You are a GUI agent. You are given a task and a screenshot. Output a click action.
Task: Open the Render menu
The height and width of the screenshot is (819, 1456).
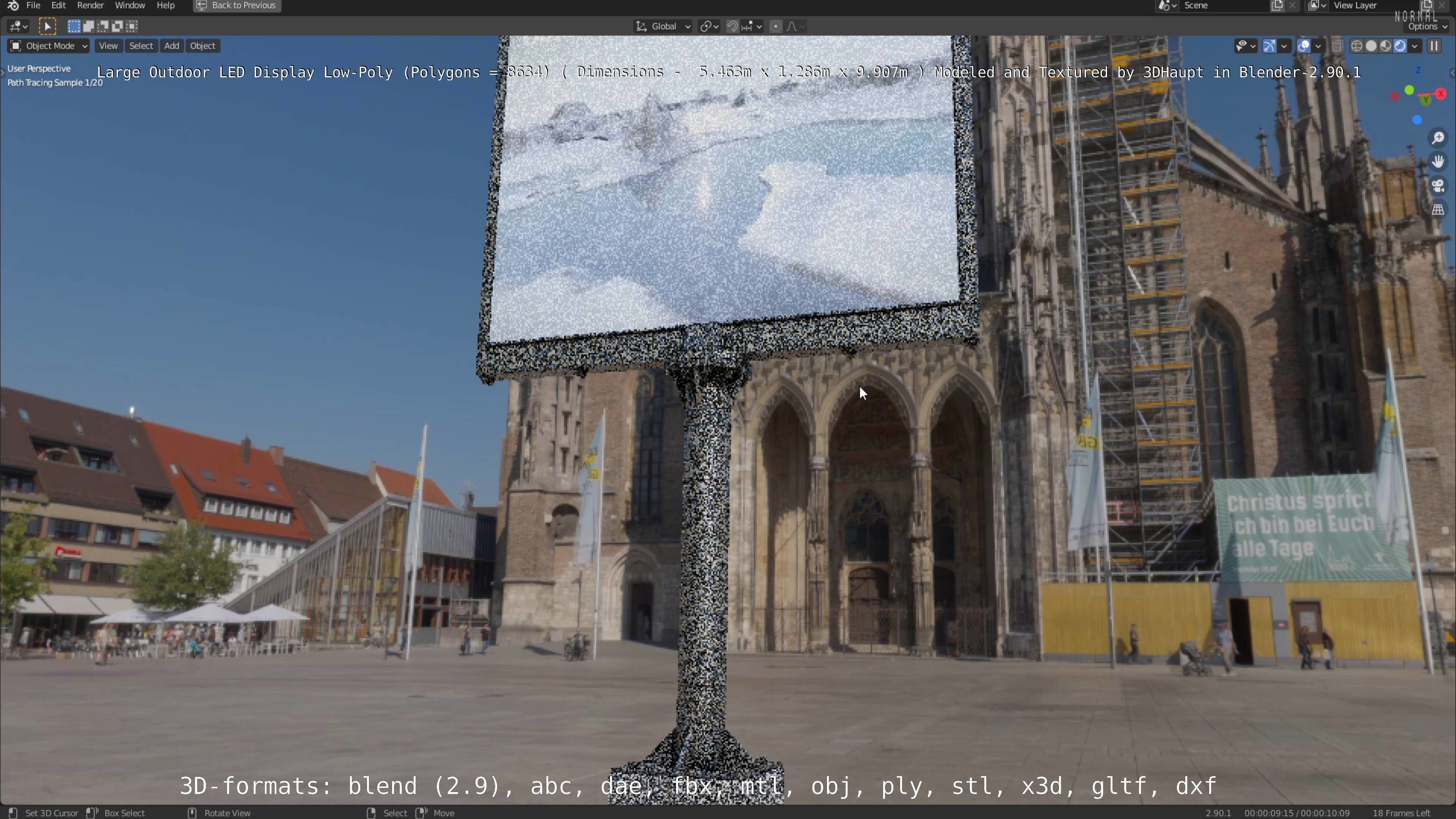91,6
